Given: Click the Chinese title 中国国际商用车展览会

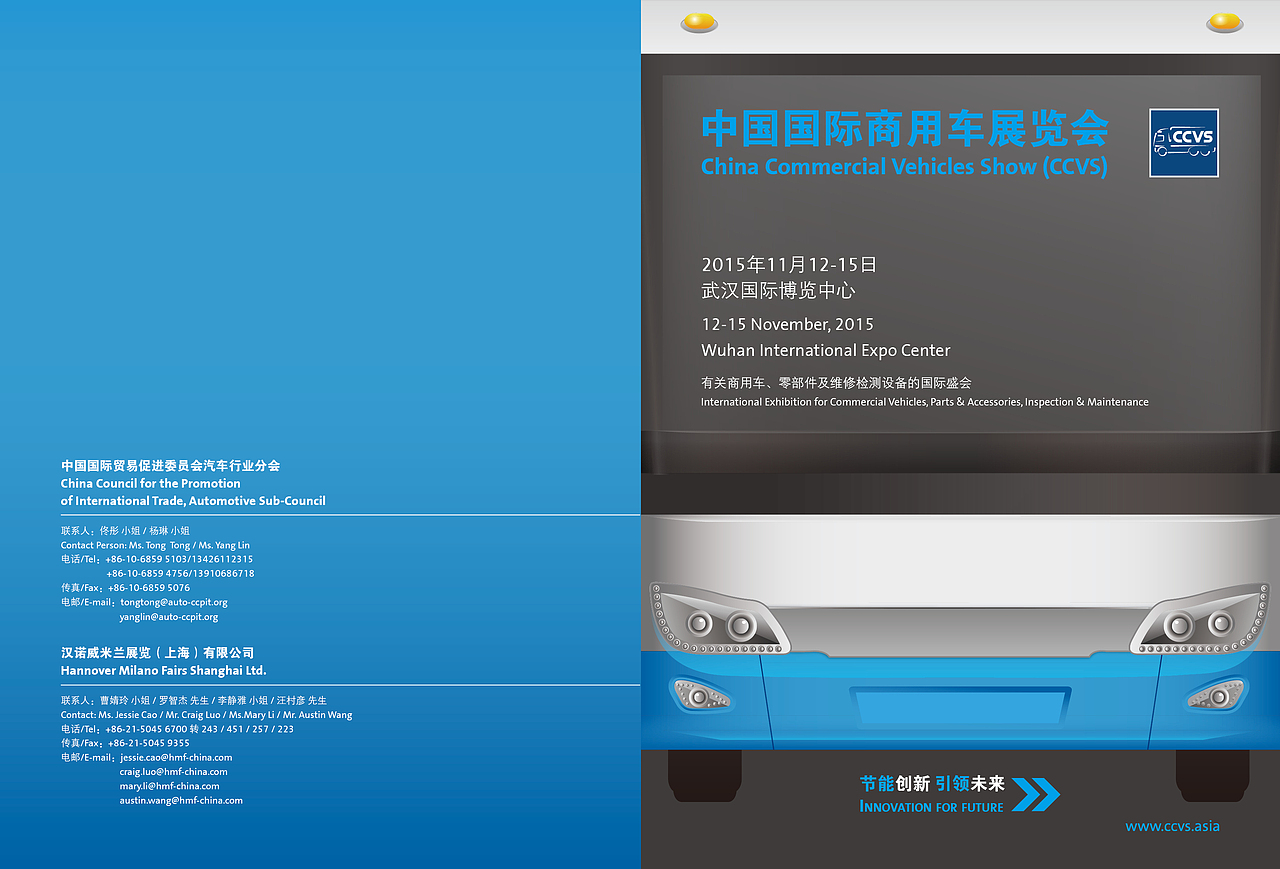Looking at the screenshot, I should pyautogui.click(x=905, y=129).
